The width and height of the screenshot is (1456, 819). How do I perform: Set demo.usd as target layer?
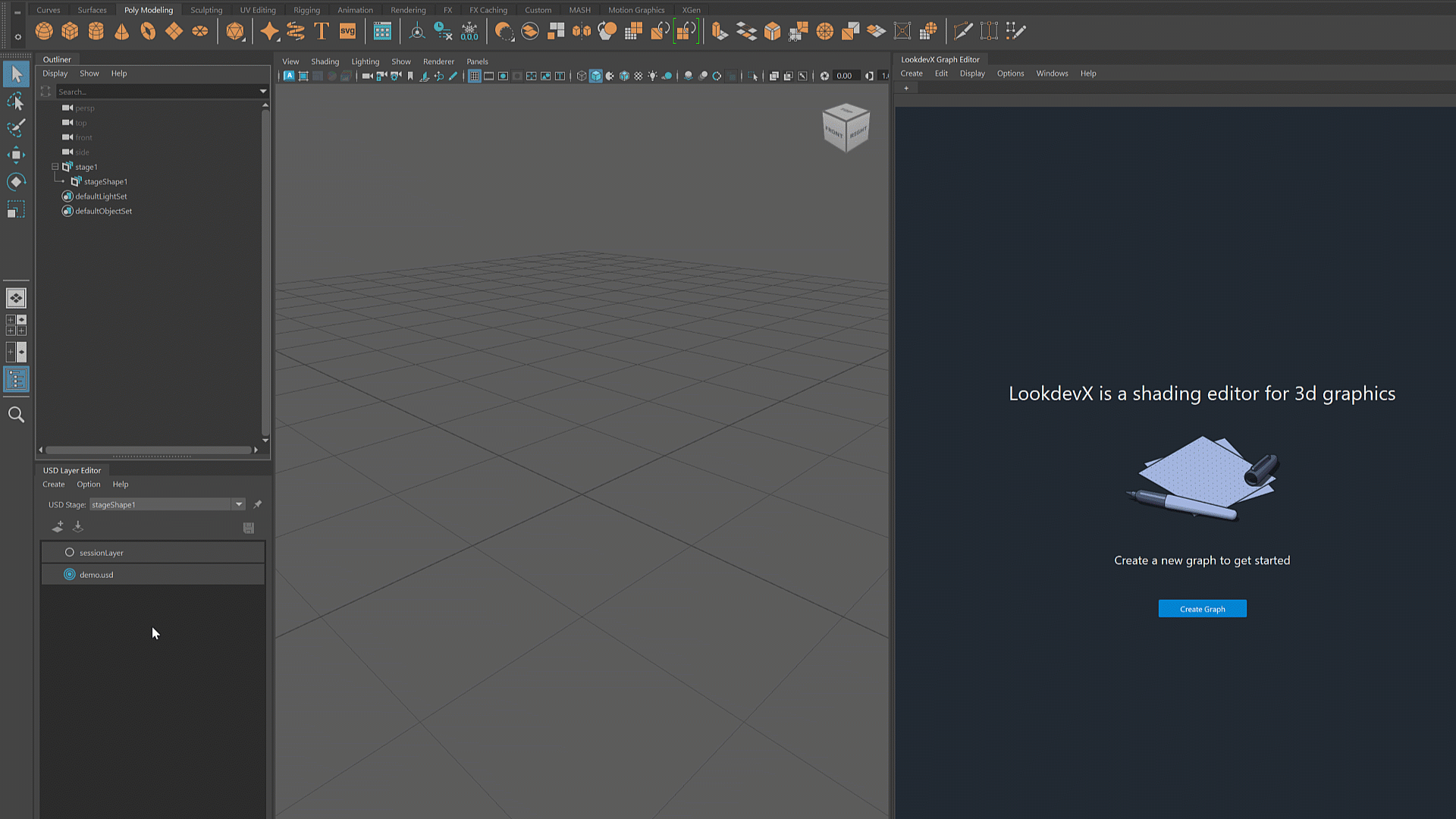tap(70, 575)
